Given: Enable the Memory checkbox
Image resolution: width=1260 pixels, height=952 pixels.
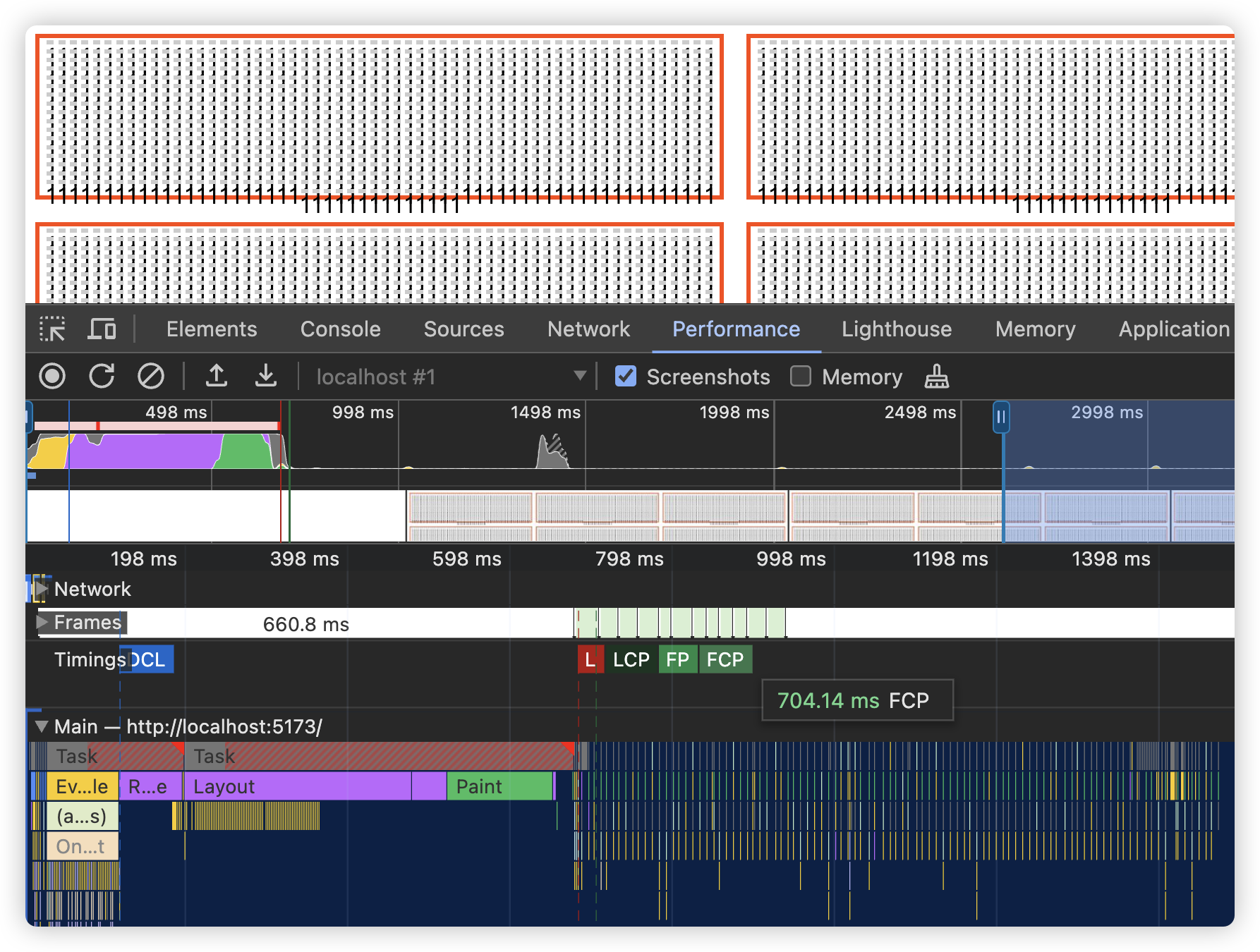Looking at the screenshot, I should 801,377.
